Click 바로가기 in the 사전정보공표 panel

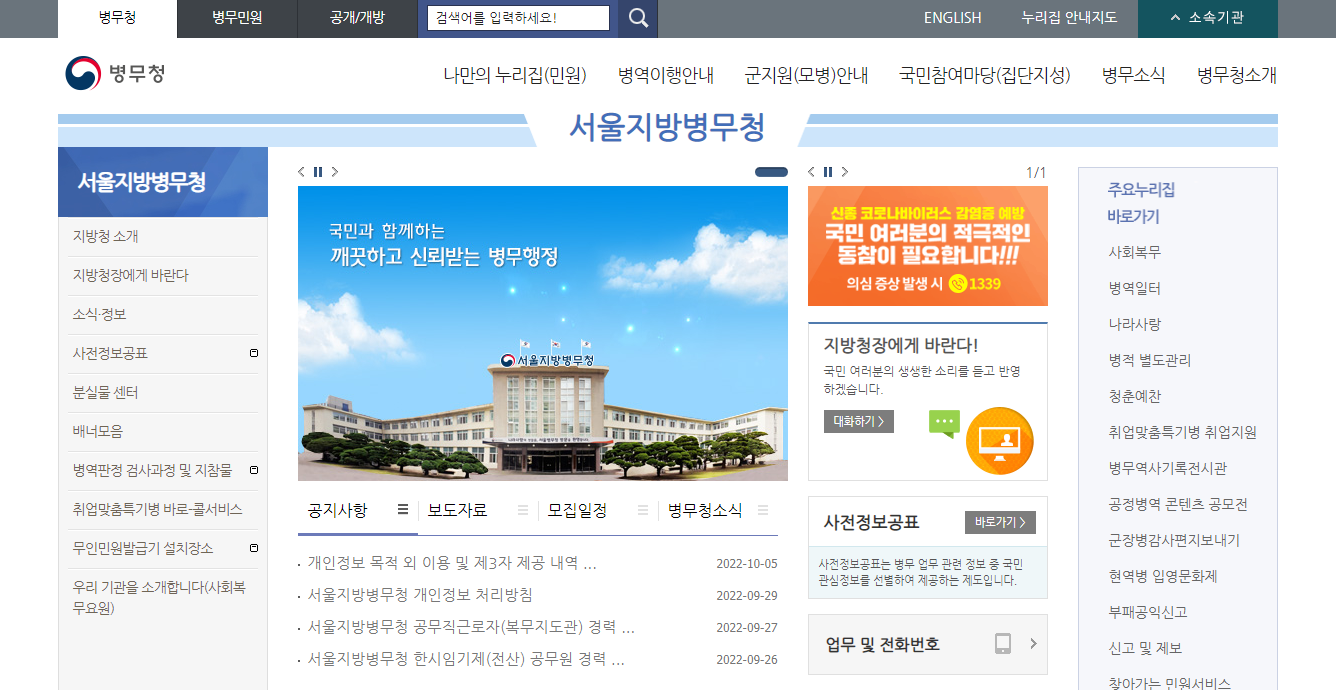1000,522
